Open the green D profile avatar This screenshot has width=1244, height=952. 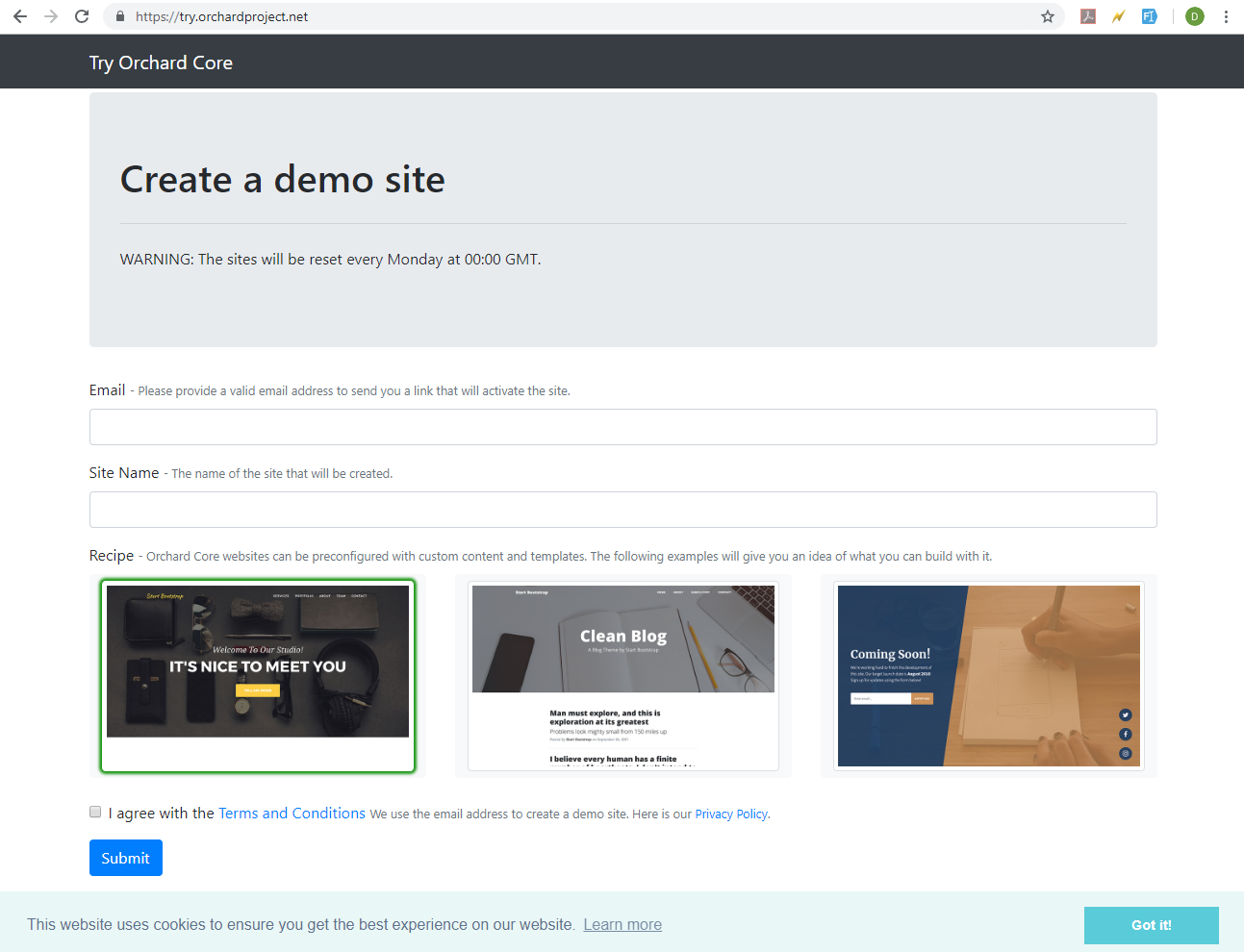coord(1195,16)
